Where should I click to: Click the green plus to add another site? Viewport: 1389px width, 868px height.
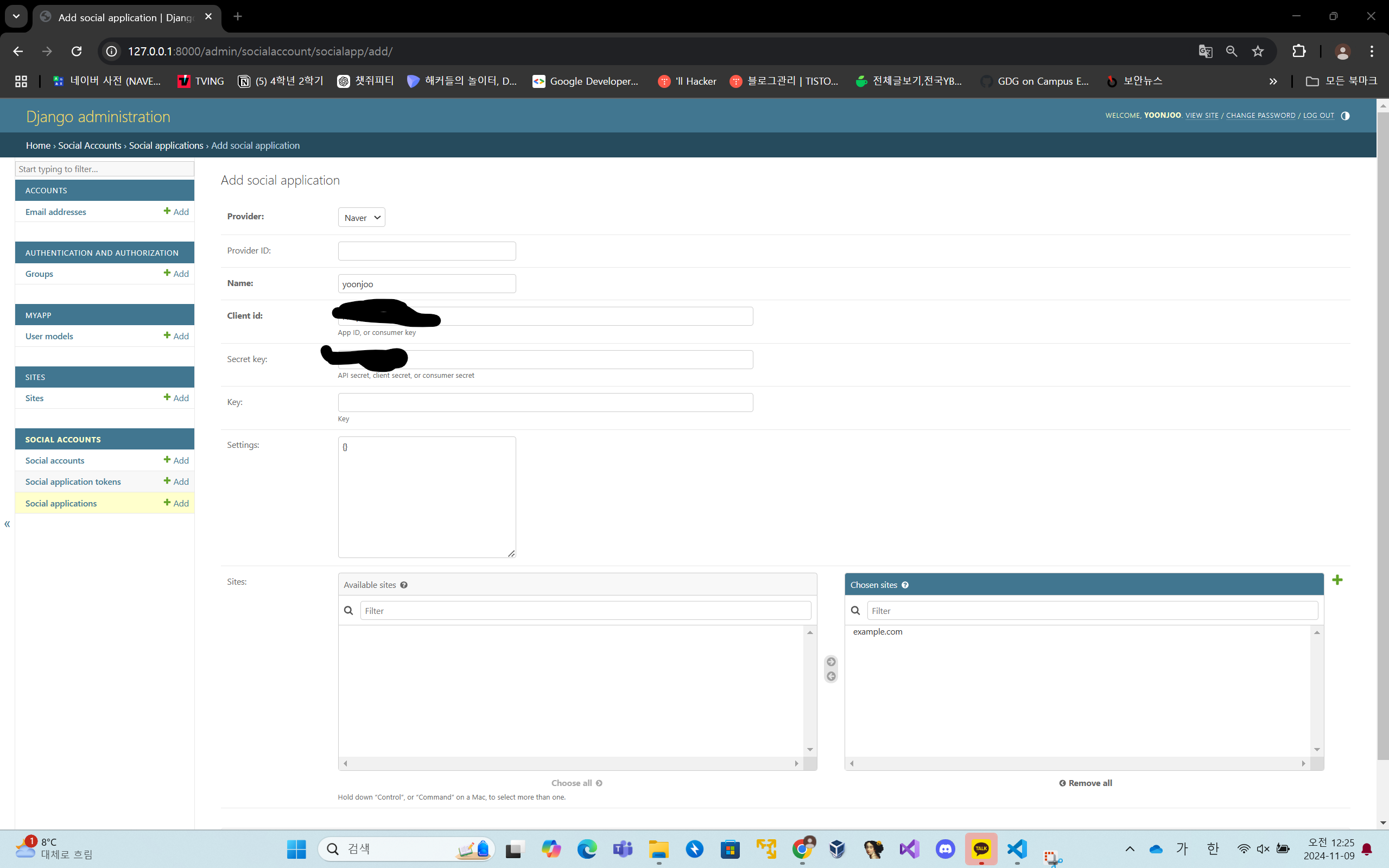click(x=1337, y=580)
